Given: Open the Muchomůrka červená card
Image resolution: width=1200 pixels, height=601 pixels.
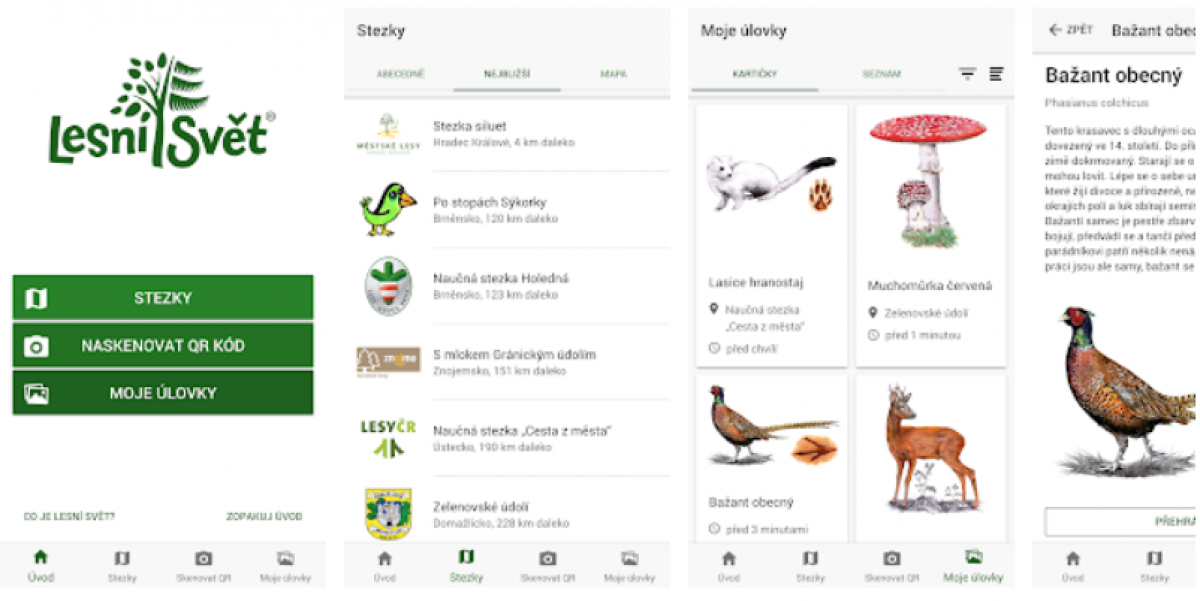Looking at the screenshot, I should coord(931,236).
